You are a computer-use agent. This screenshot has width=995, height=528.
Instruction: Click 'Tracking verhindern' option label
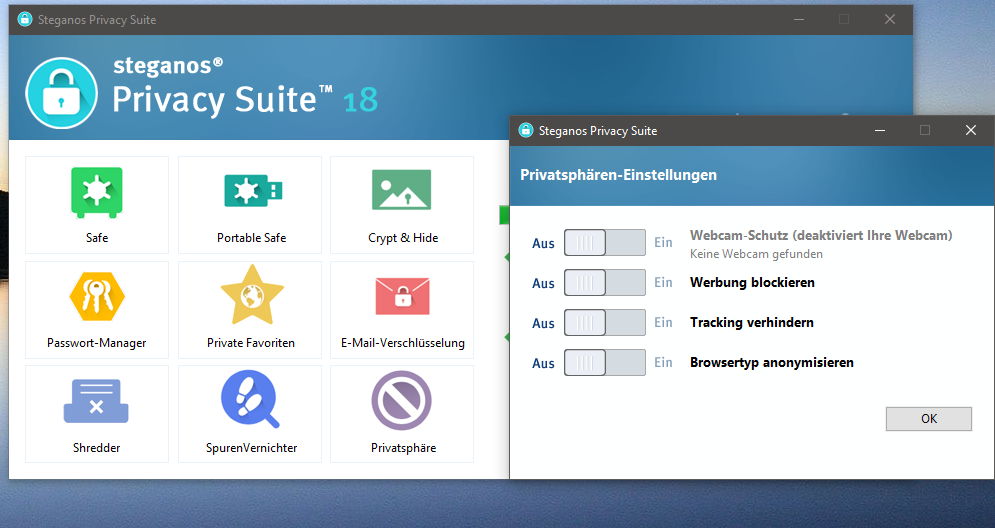[751, 322]
